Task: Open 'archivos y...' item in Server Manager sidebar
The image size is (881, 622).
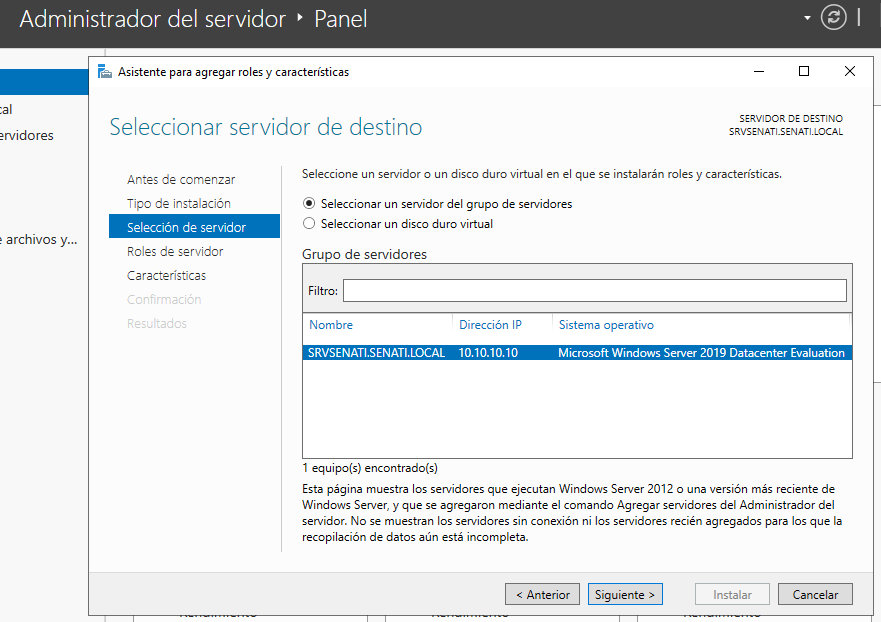Action: point(39,239)
